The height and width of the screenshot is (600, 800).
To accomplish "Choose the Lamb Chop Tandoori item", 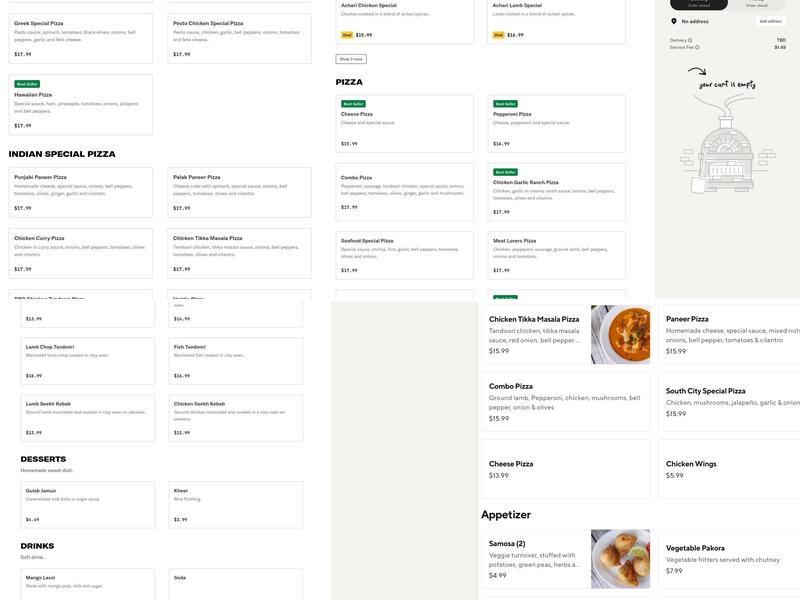I will (x=88, y=361).
